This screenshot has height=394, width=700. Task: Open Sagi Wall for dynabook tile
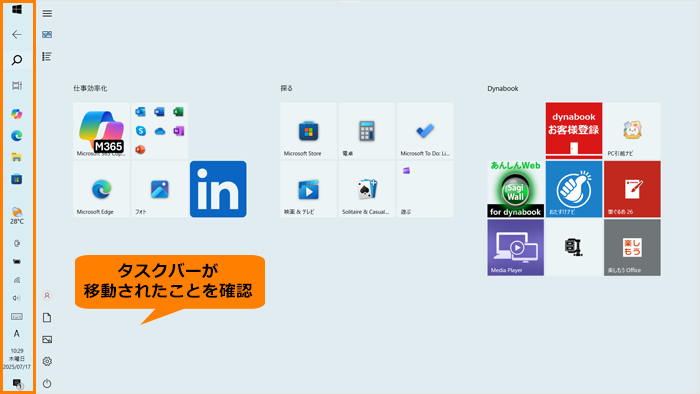point(516,189)
